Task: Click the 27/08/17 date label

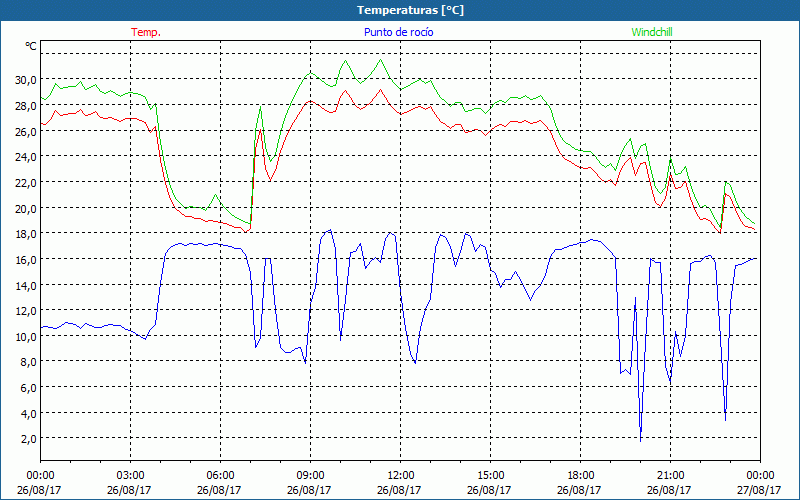Action: point(759,490)
